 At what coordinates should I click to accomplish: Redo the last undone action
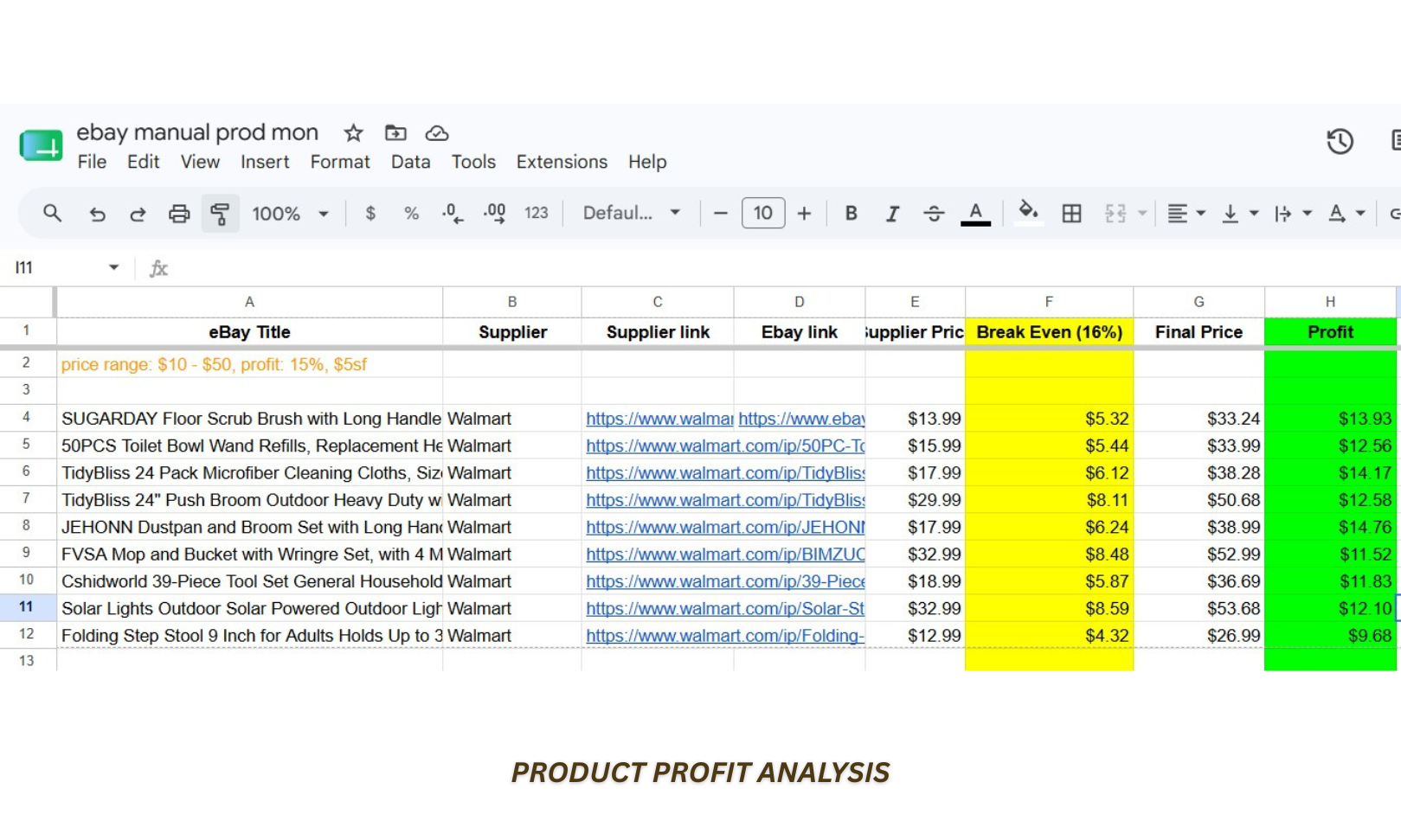click(138, 214)
